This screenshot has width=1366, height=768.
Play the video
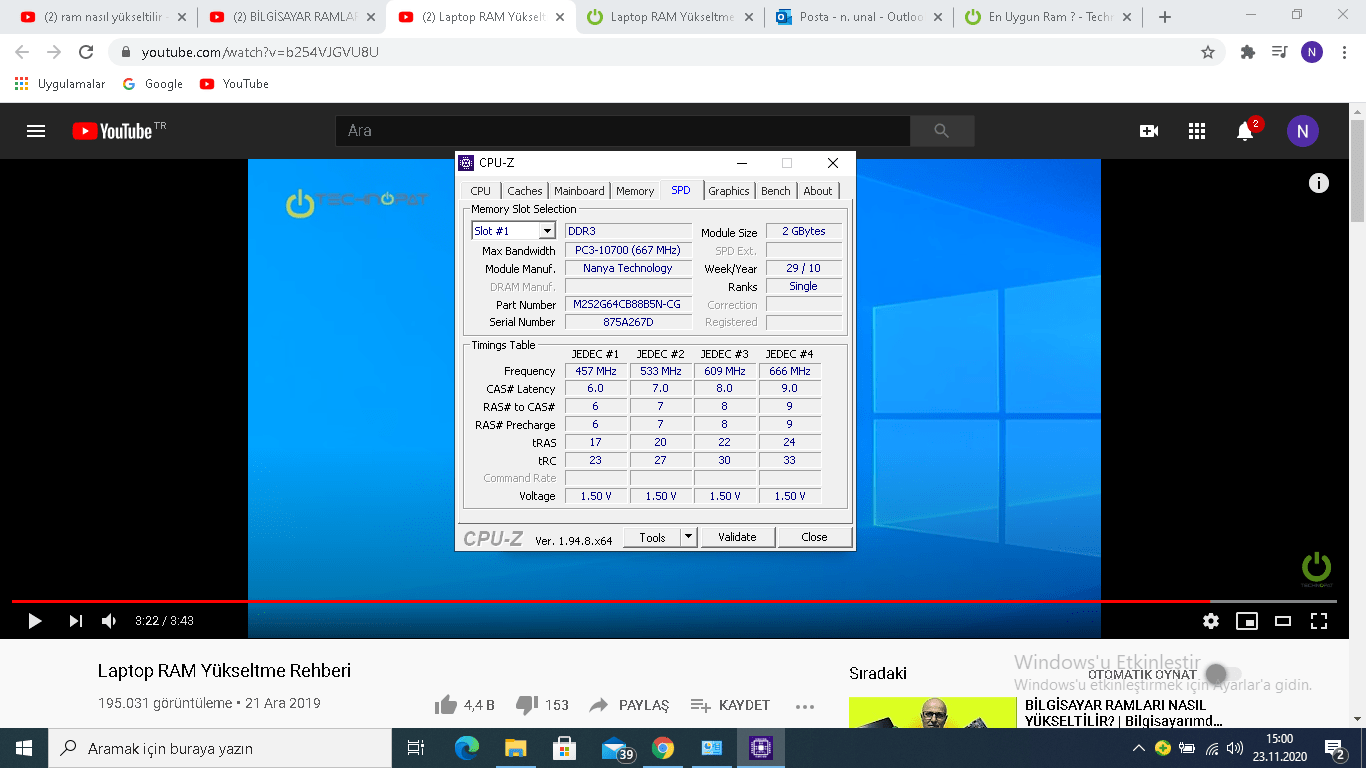pyautogui.click(x=35, y=621)
